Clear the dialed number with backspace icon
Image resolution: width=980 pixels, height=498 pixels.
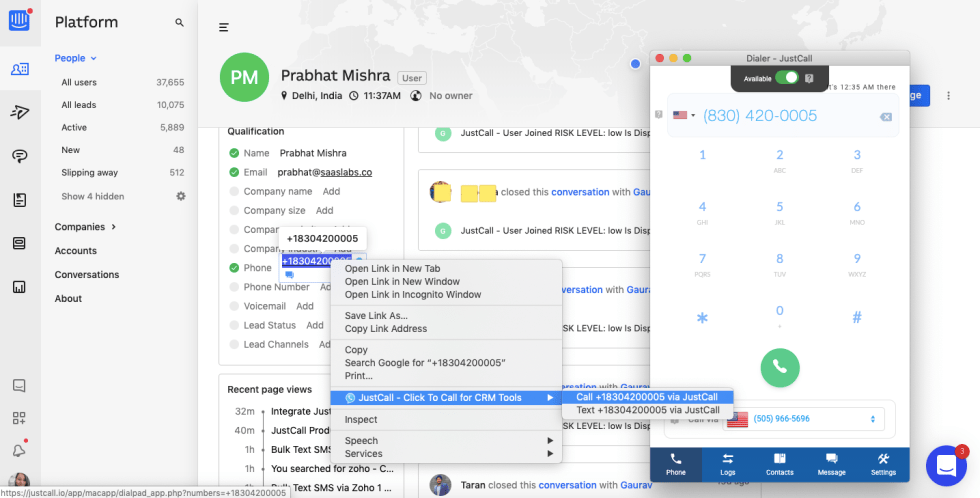(x=886, y=117)
